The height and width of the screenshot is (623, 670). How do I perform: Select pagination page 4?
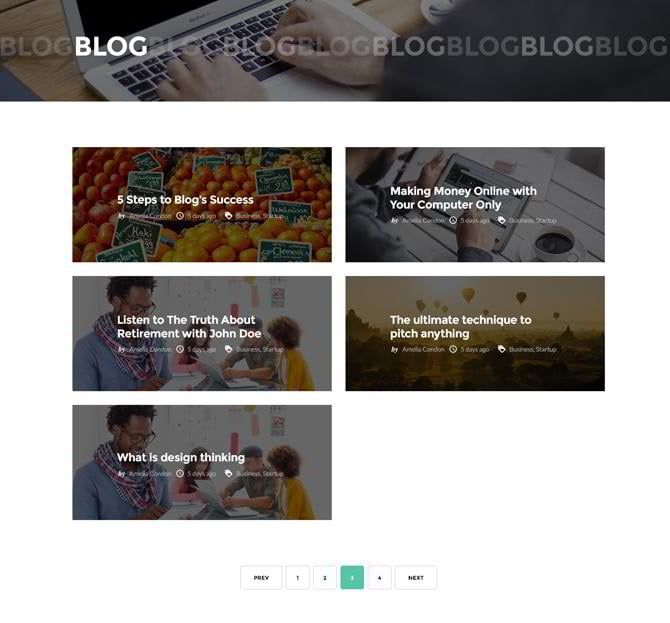(x=379, y=578)
